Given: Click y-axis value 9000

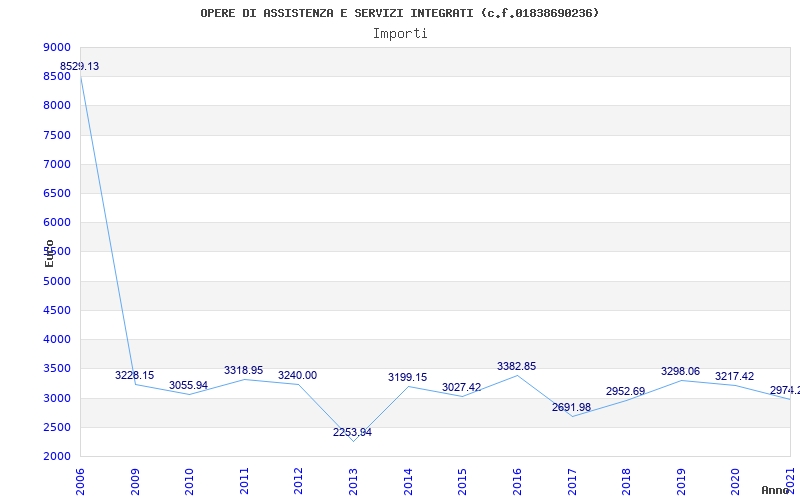Looking at the screenshot, I should pos(57,47).
